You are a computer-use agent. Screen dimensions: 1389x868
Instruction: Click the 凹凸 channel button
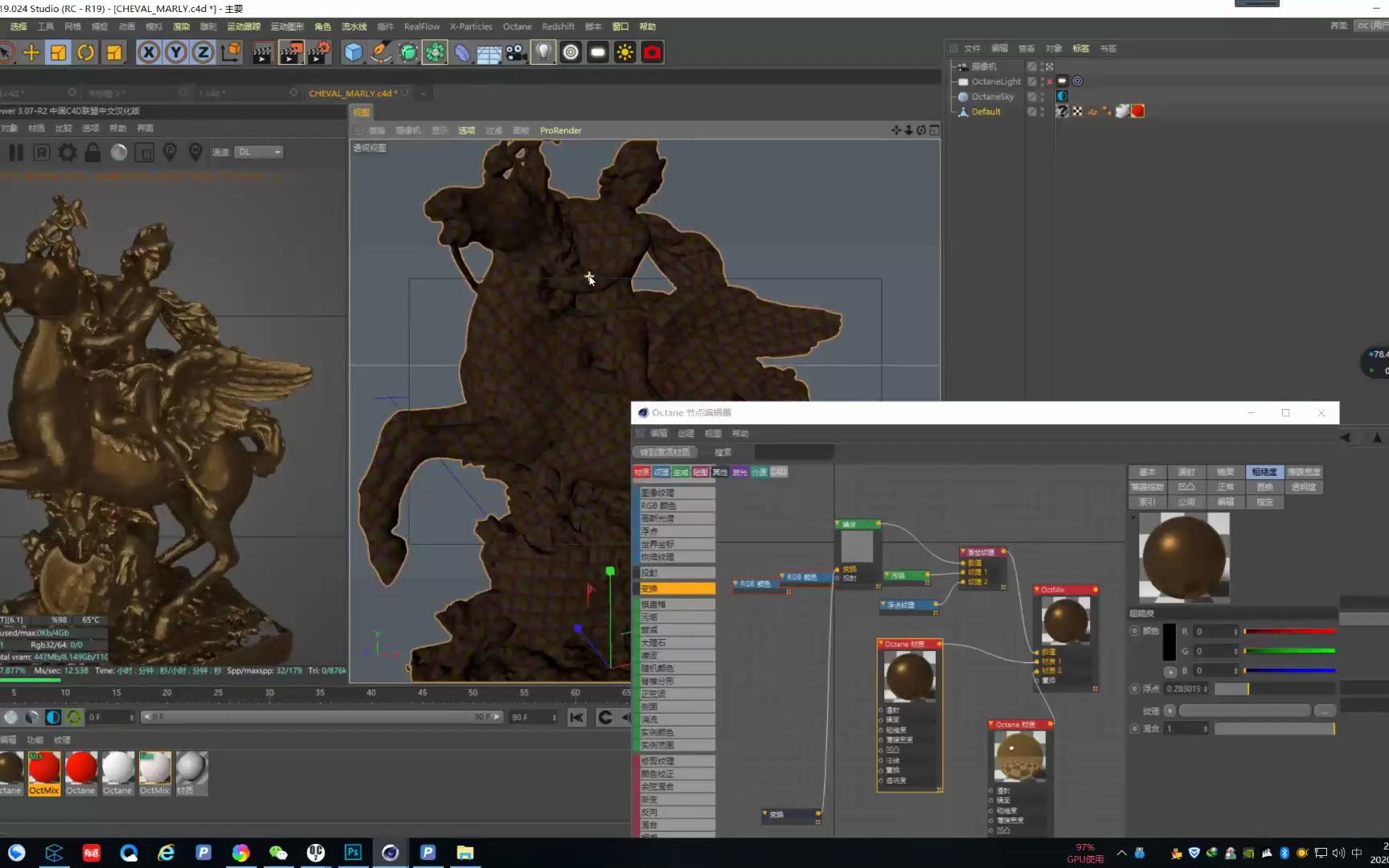pyautogui.click(x=1186, y=487)
